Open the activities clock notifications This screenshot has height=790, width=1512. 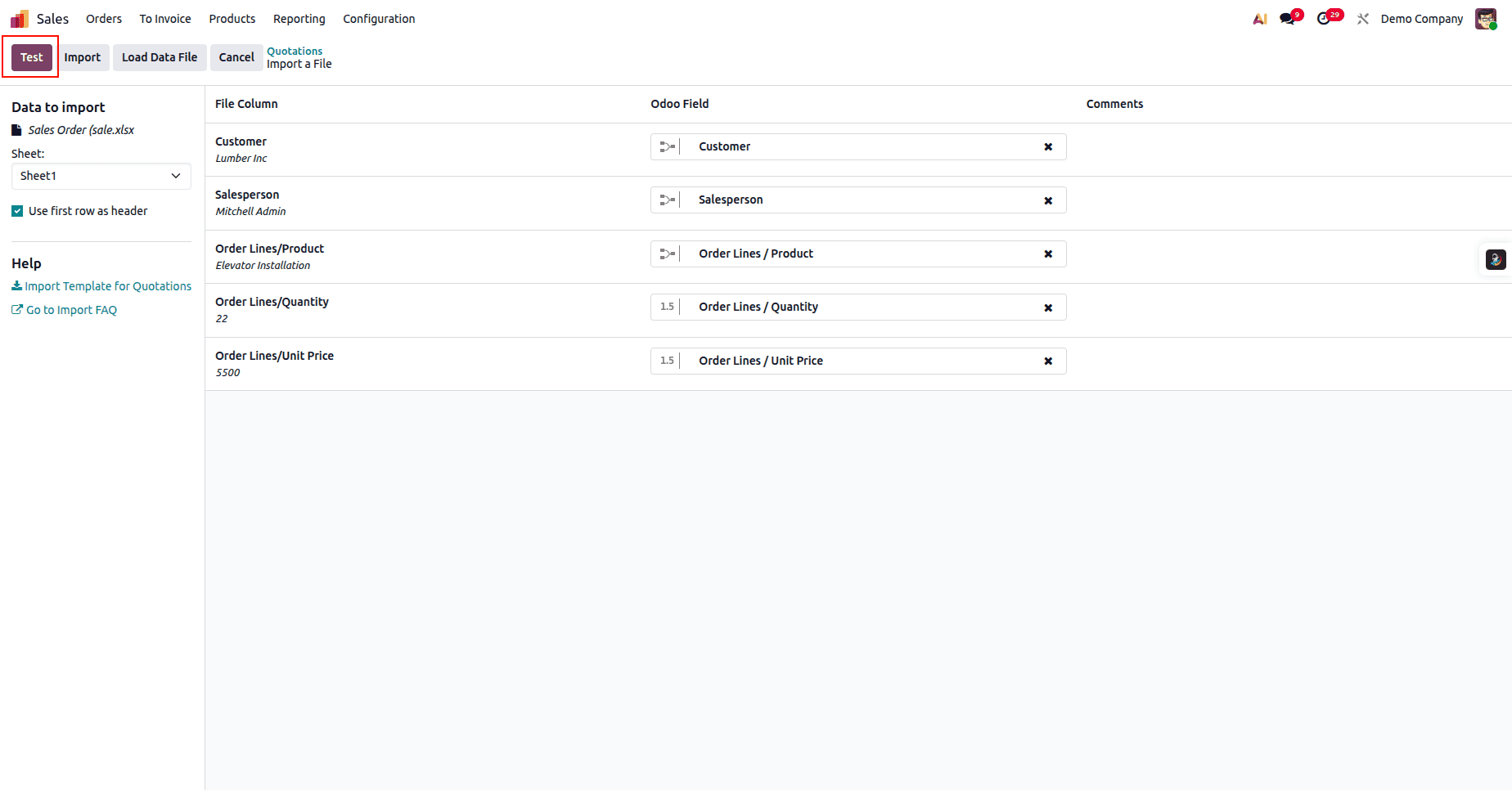[1325, 17]
